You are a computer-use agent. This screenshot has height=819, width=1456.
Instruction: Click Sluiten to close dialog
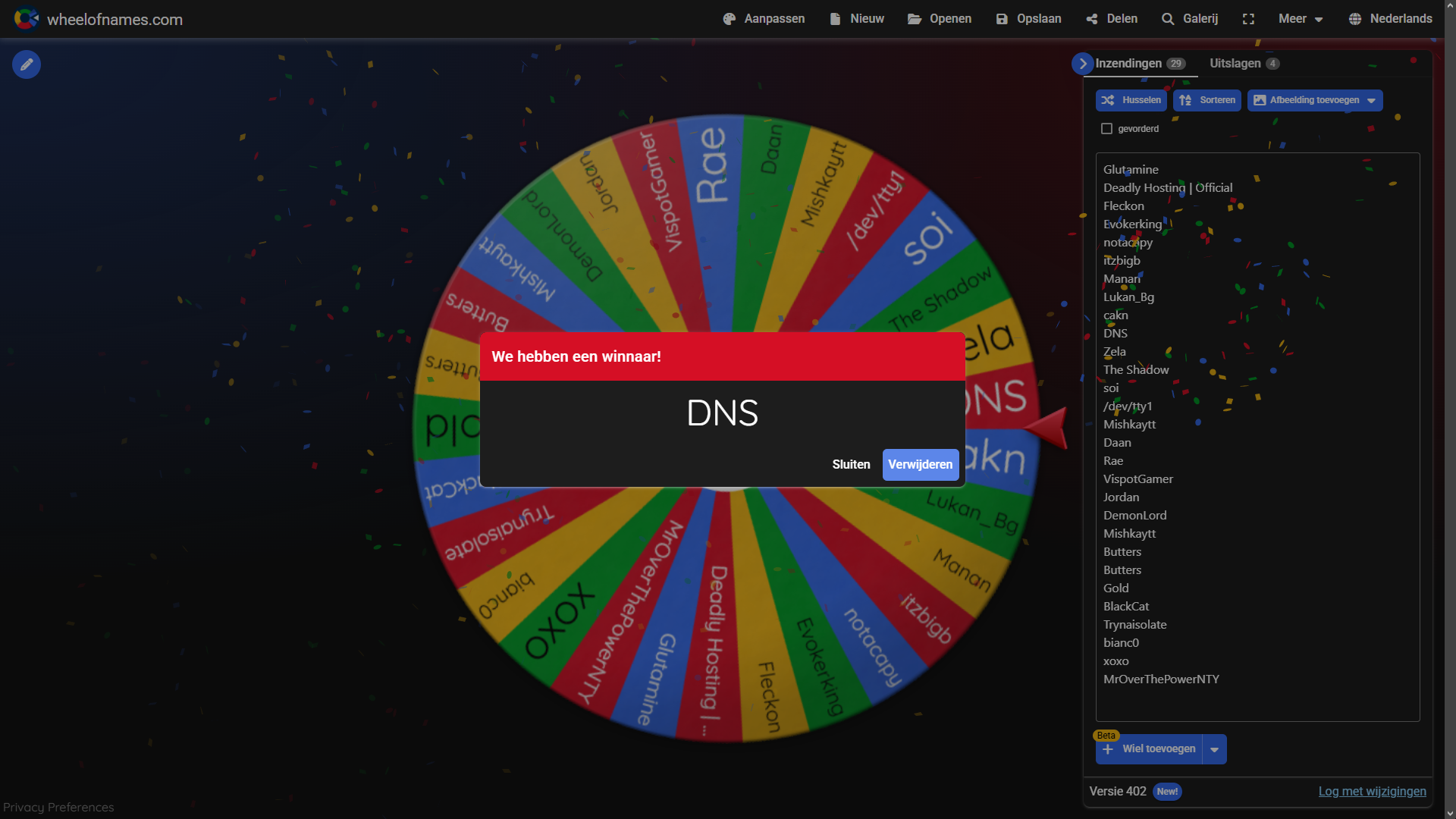[851, 464]
